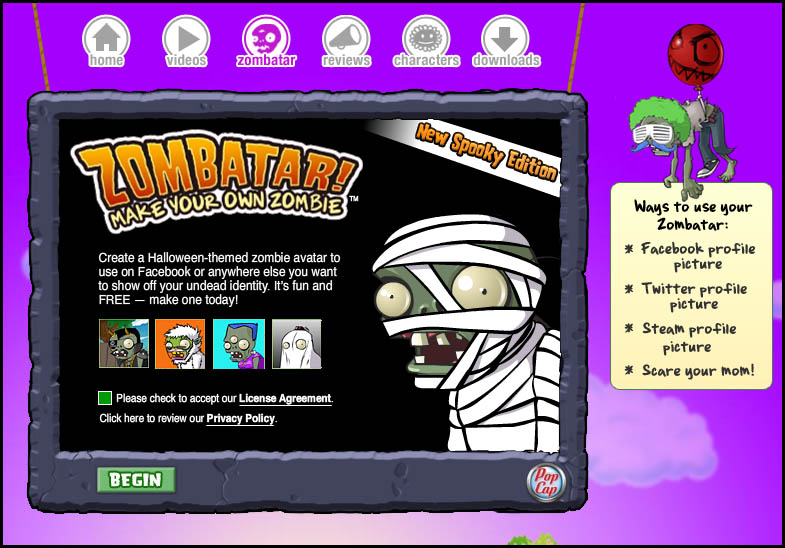Click the 'Create a Halloween-themed zombie avatar' paragraph
The width and height of the screenshot is (785, 548).
(x=219, y=279)
